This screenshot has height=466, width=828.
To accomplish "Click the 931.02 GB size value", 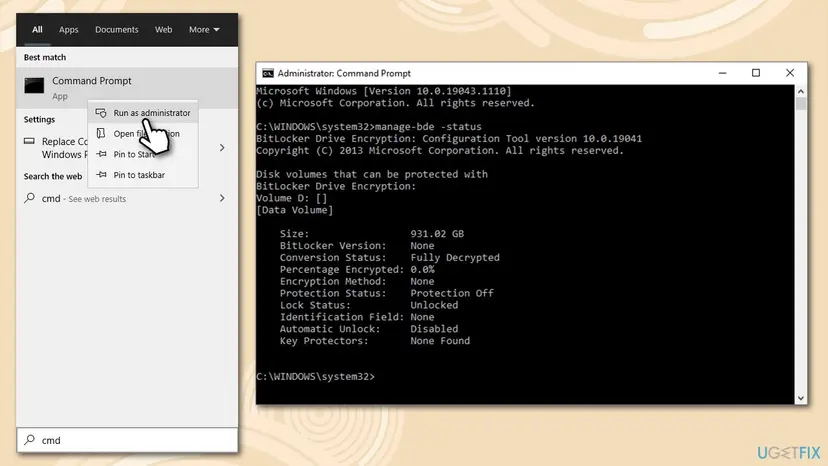I will [437, 234].
